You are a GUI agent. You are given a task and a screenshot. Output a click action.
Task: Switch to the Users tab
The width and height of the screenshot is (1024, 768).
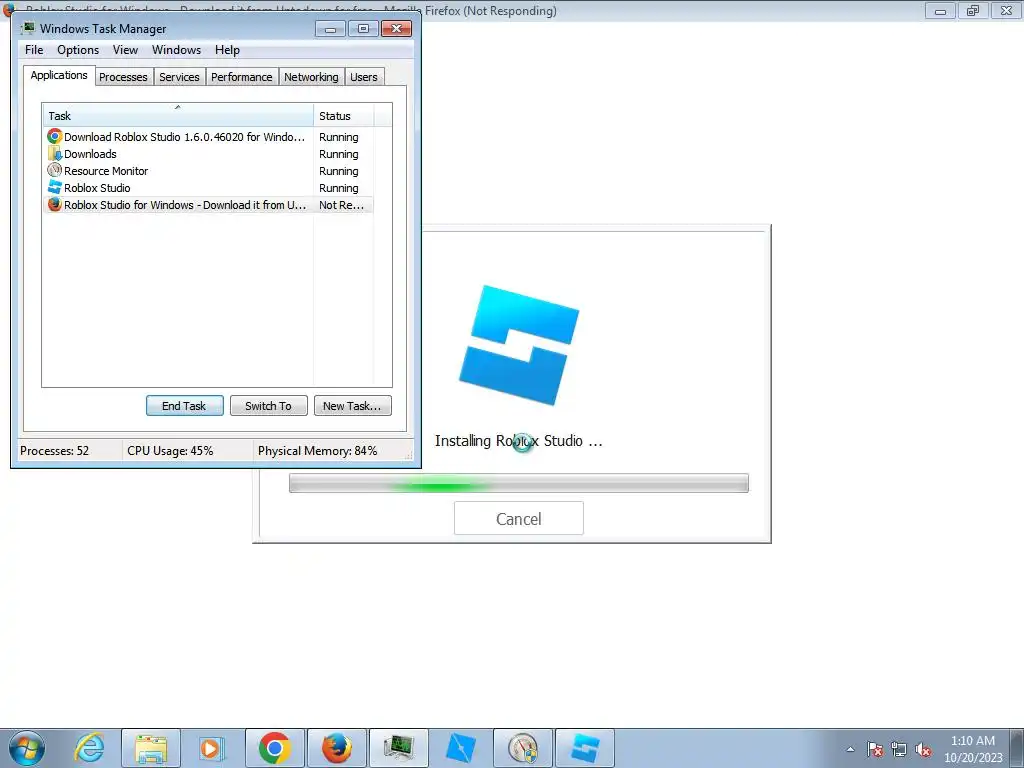364,77
